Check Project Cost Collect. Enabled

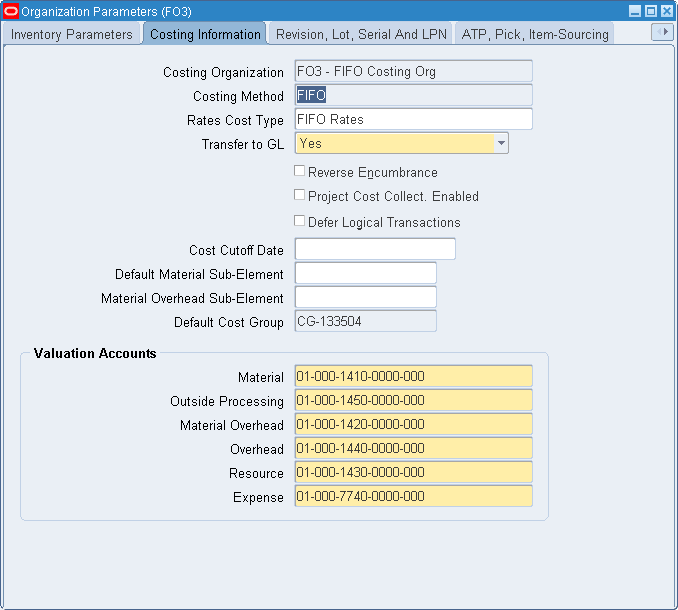tap(299, 195)
